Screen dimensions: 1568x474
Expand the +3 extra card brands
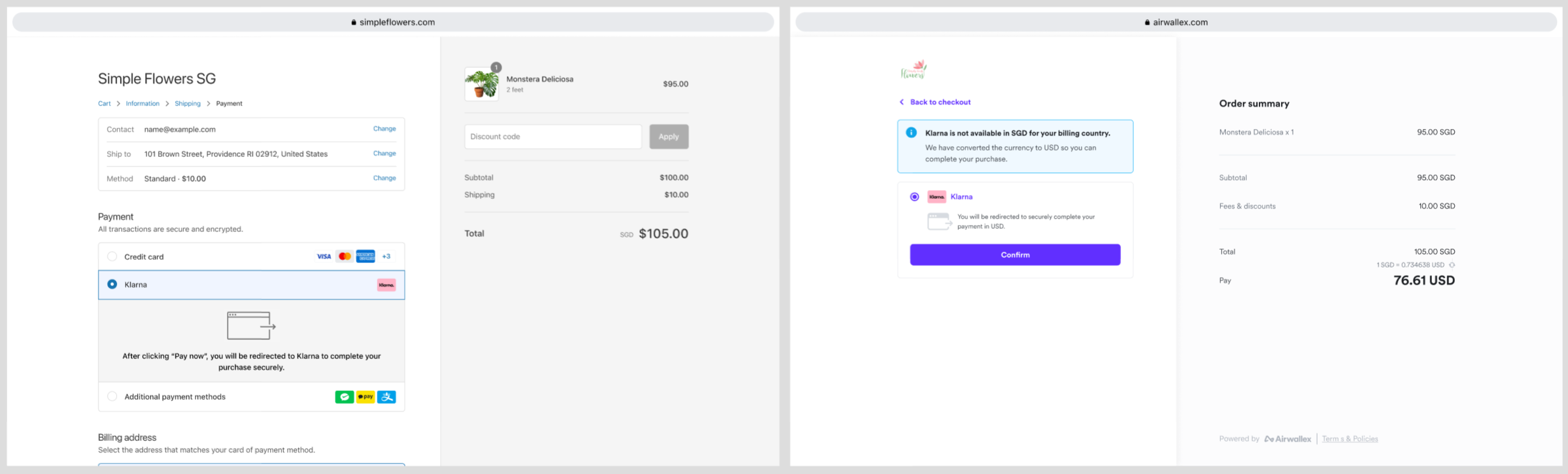(x=387, y=256)
